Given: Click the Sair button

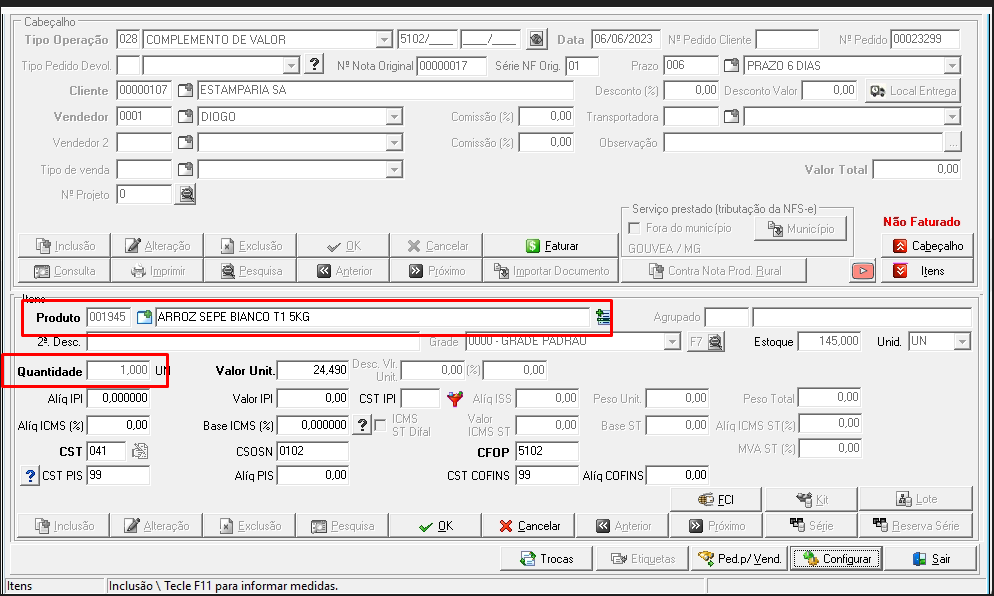Looking at the screenshot, I should coord(931,559).
